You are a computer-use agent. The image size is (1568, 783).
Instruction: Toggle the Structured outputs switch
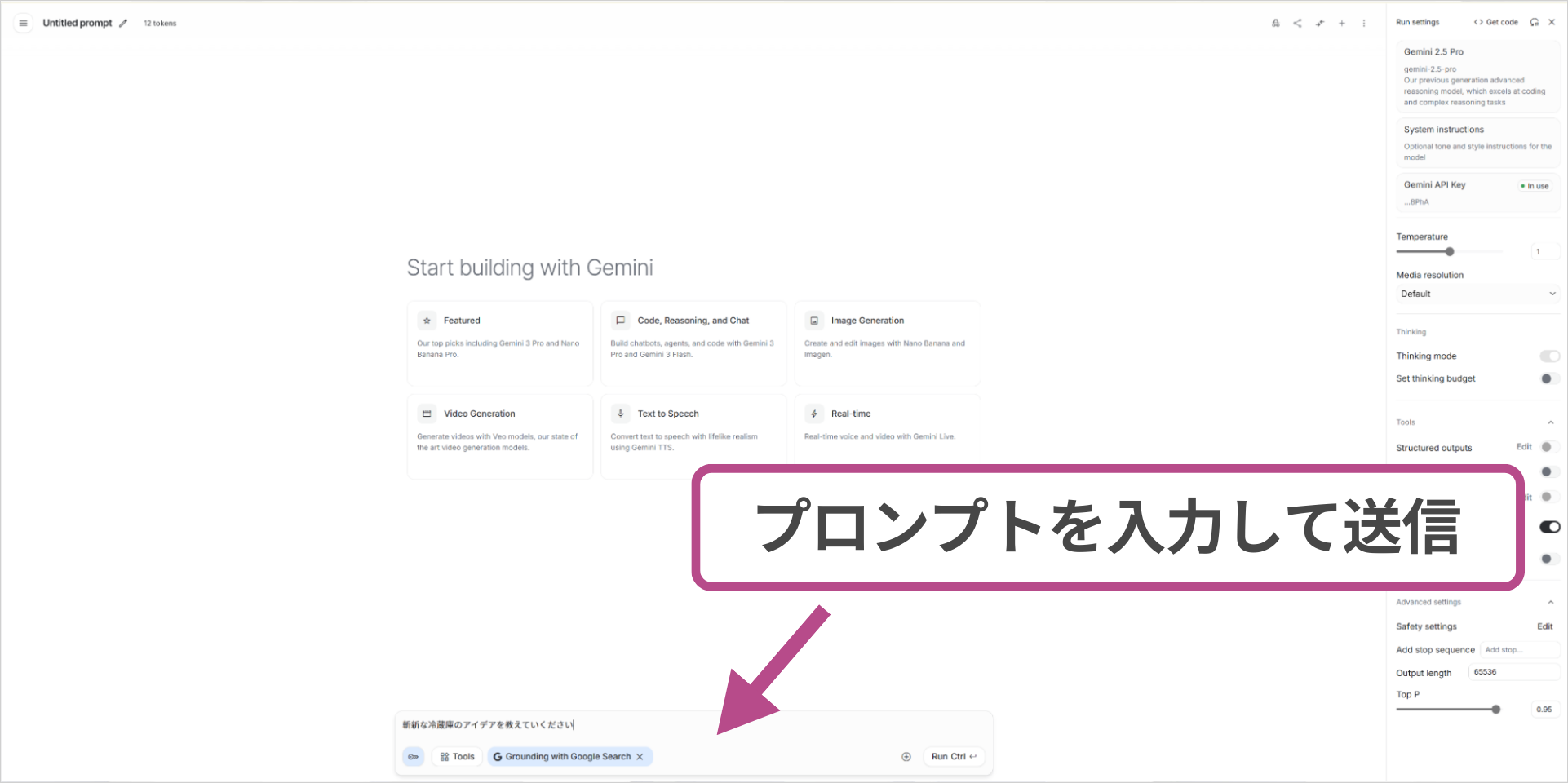coord(1549,447)
